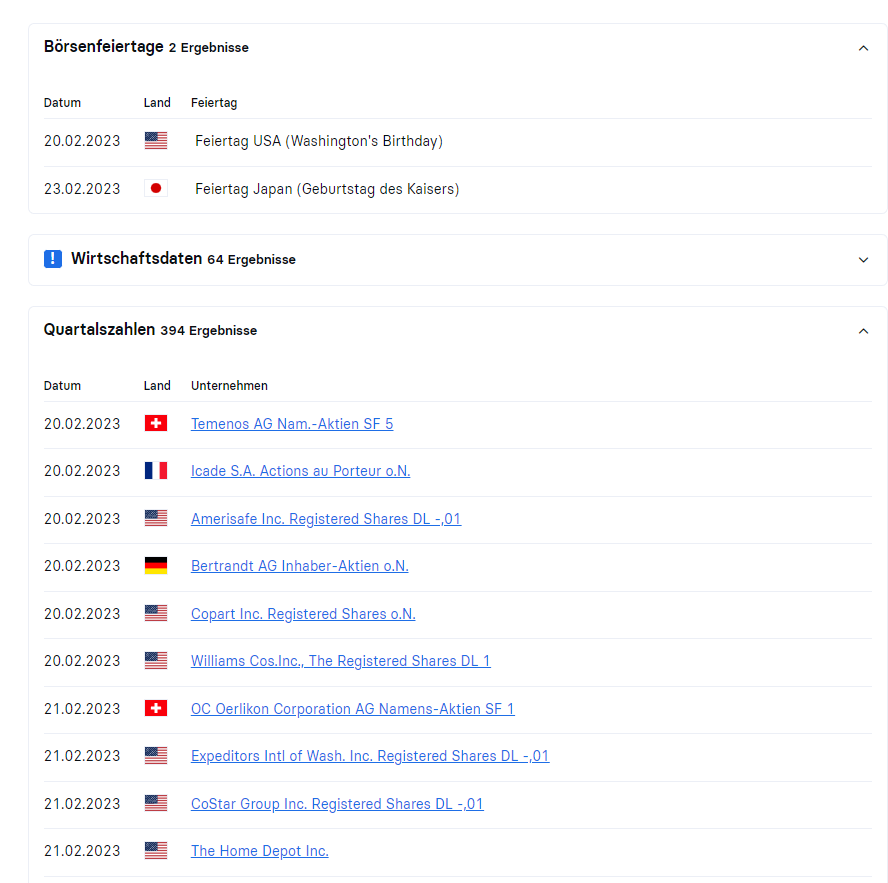Open CoStar Group Inc. Registered Shares link
This screenshot has height=883, width=888.
click(x=337, y=804)
